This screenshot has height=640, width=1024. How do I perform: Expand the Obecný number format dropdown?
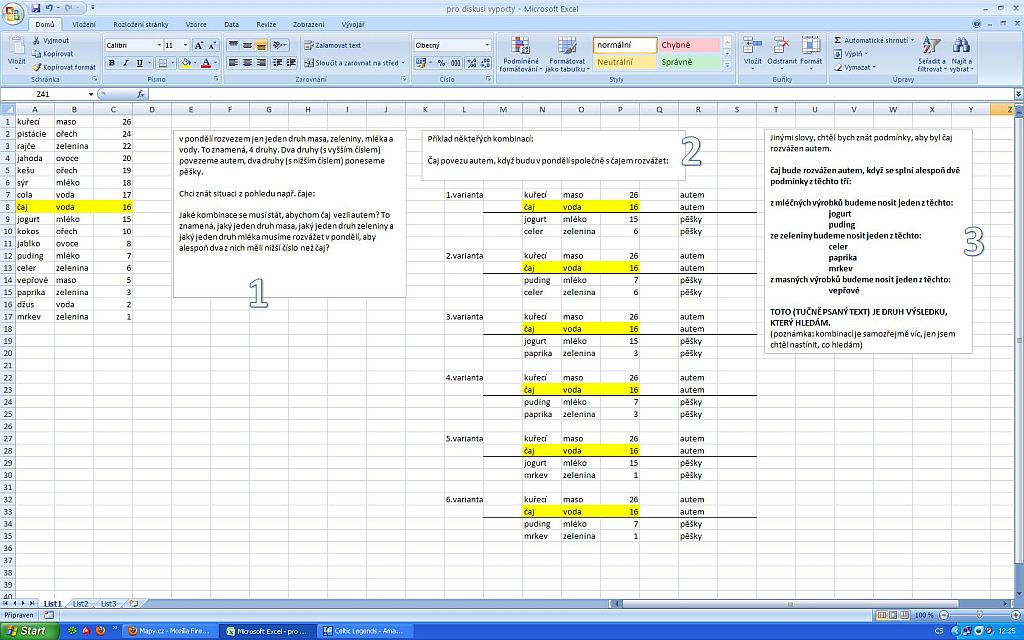pyautogui.click(x=487, y=45)
